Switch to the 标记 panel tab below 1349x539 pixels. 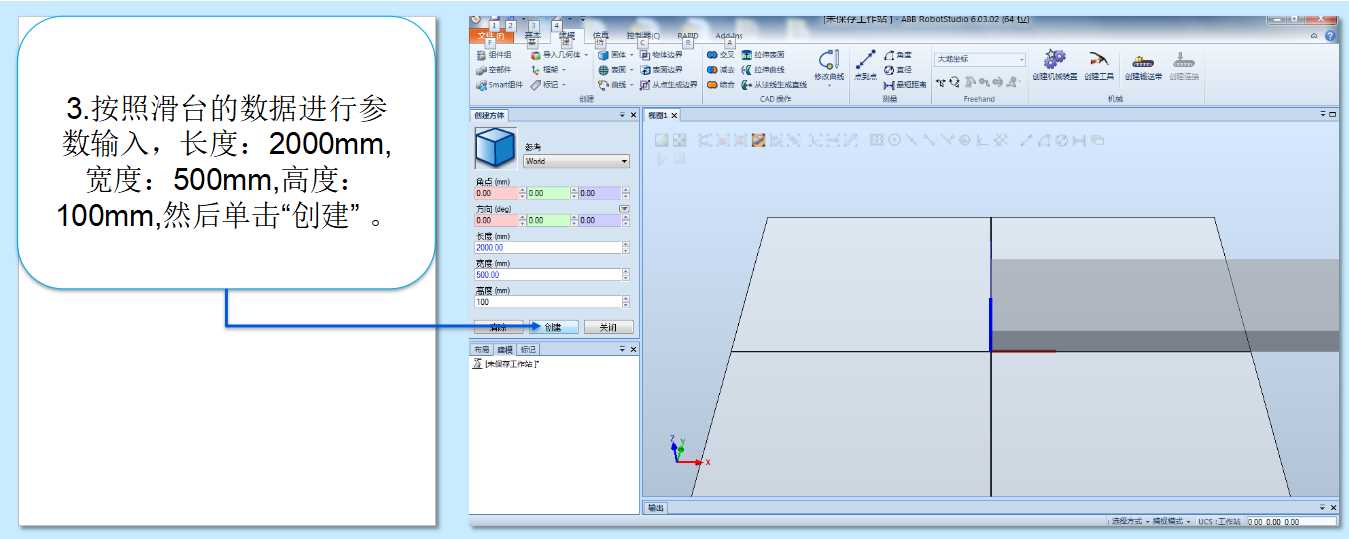pyautogui.click(x=528, y=349)
